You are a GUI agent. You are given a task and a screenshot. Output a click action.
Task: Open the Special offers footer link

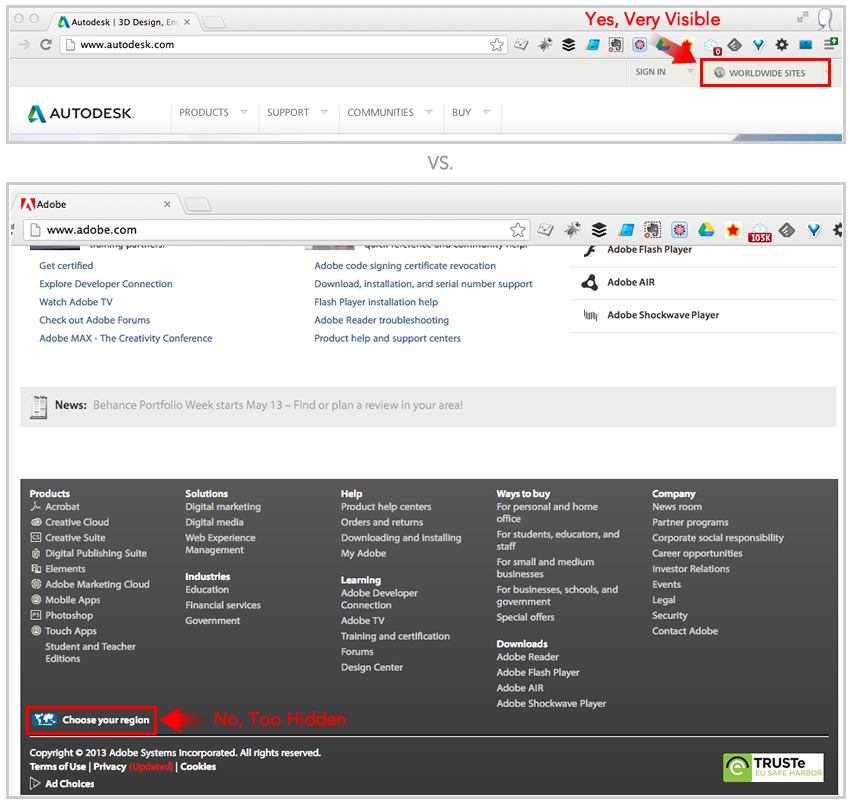525,617
